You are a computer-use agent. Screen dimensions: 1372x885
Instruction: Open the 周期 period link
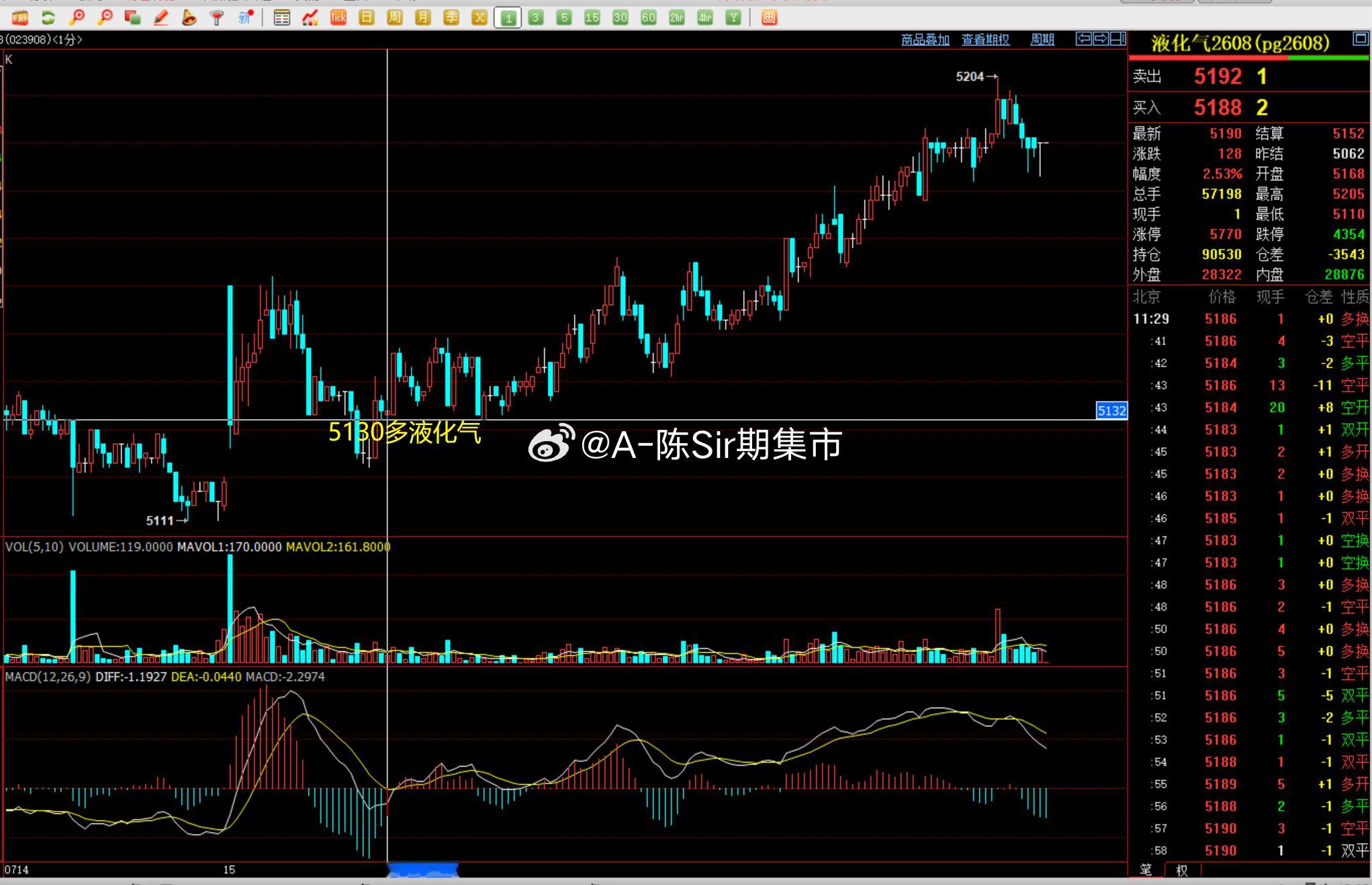point(1042,40)
